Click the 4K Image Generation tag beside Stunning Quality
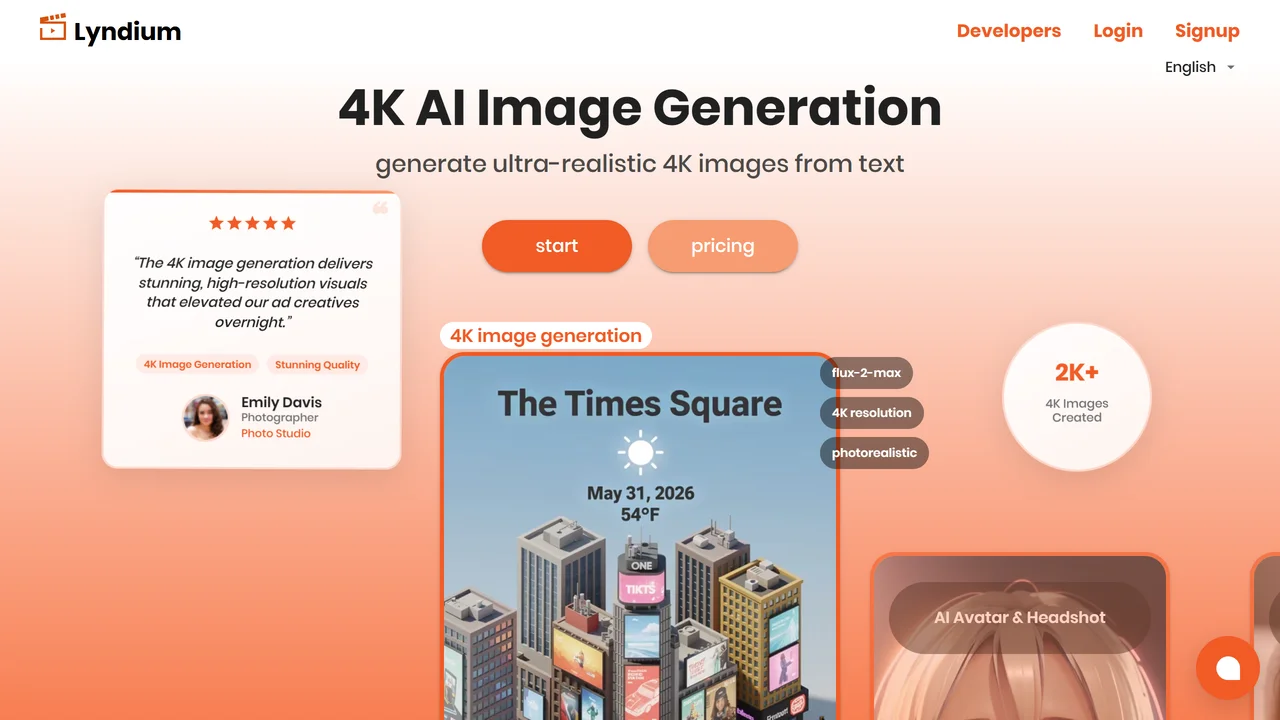Image resolution: width=1280 pixels, height=720 pixels. 197,365
